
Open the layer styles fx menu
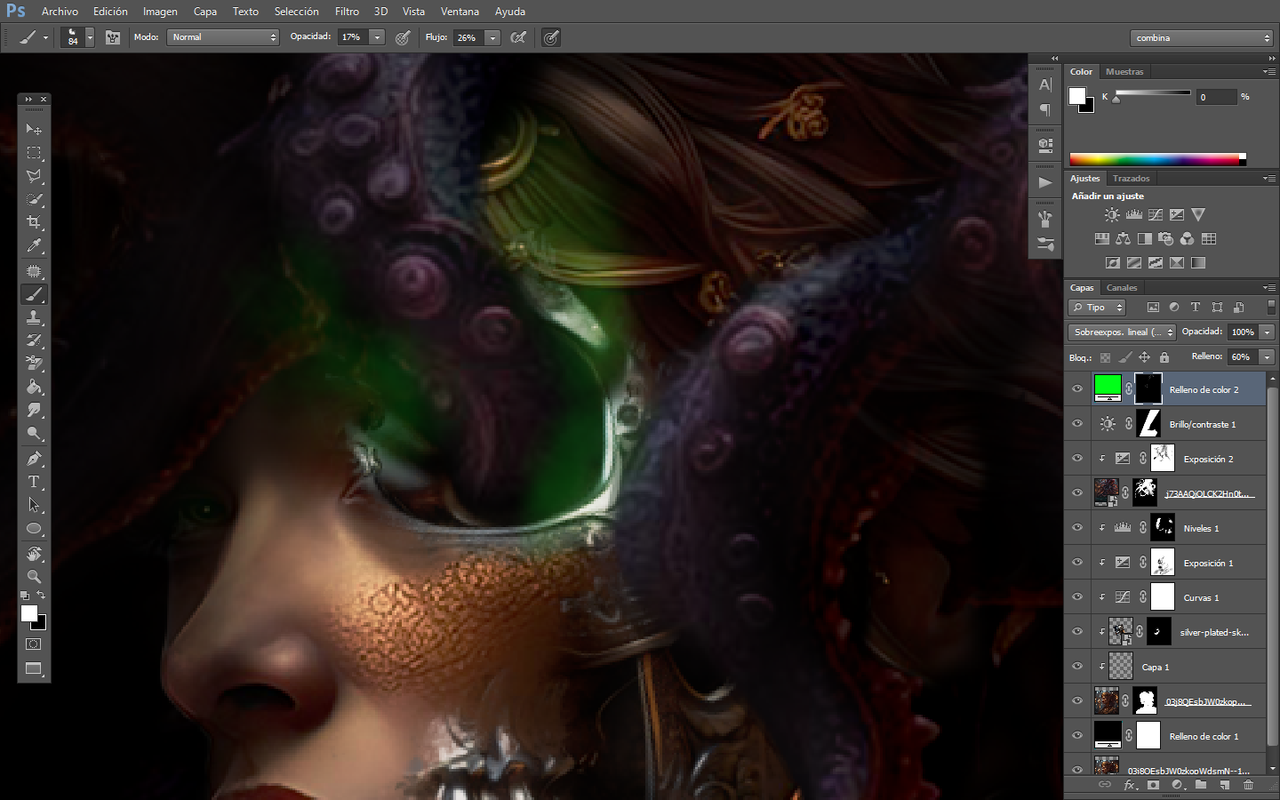coord(1129,786)
